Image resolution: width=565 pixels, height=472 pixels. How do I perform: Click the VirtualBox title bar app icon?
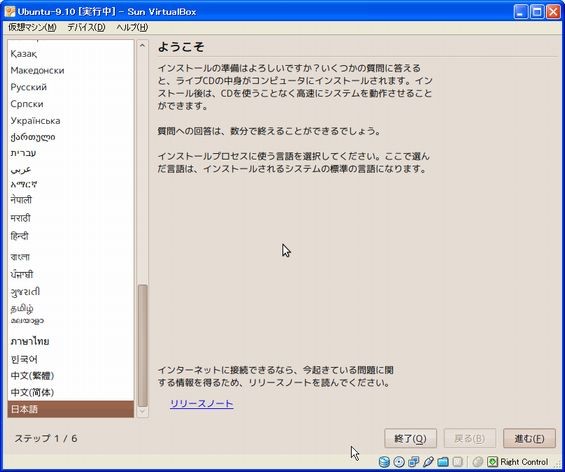[10, 12]
